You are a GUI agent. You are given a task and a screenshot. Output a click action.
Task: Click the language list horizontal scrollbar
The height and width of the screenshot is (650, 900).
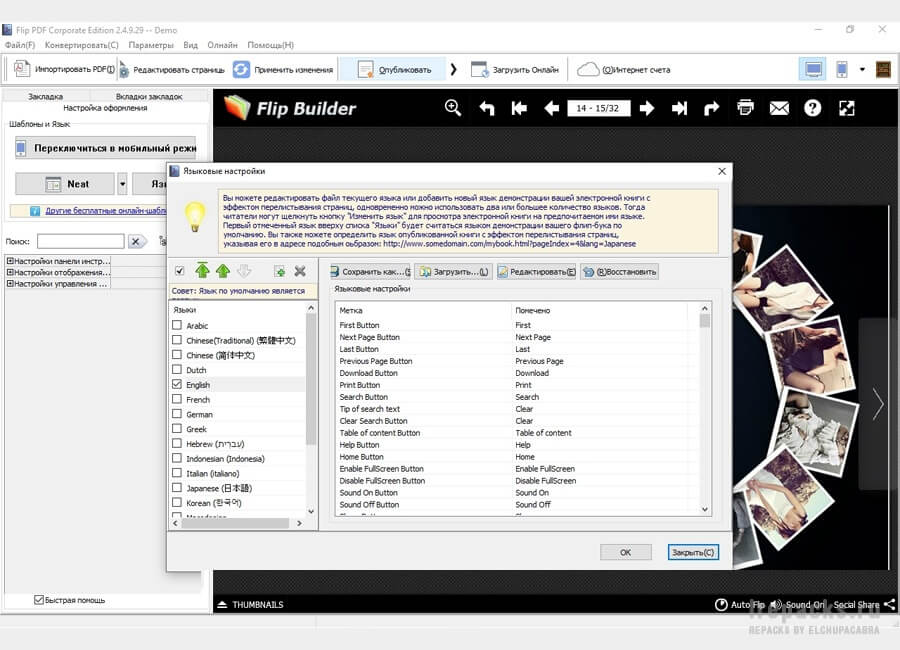pyautogui.click(x=237, y=523)
